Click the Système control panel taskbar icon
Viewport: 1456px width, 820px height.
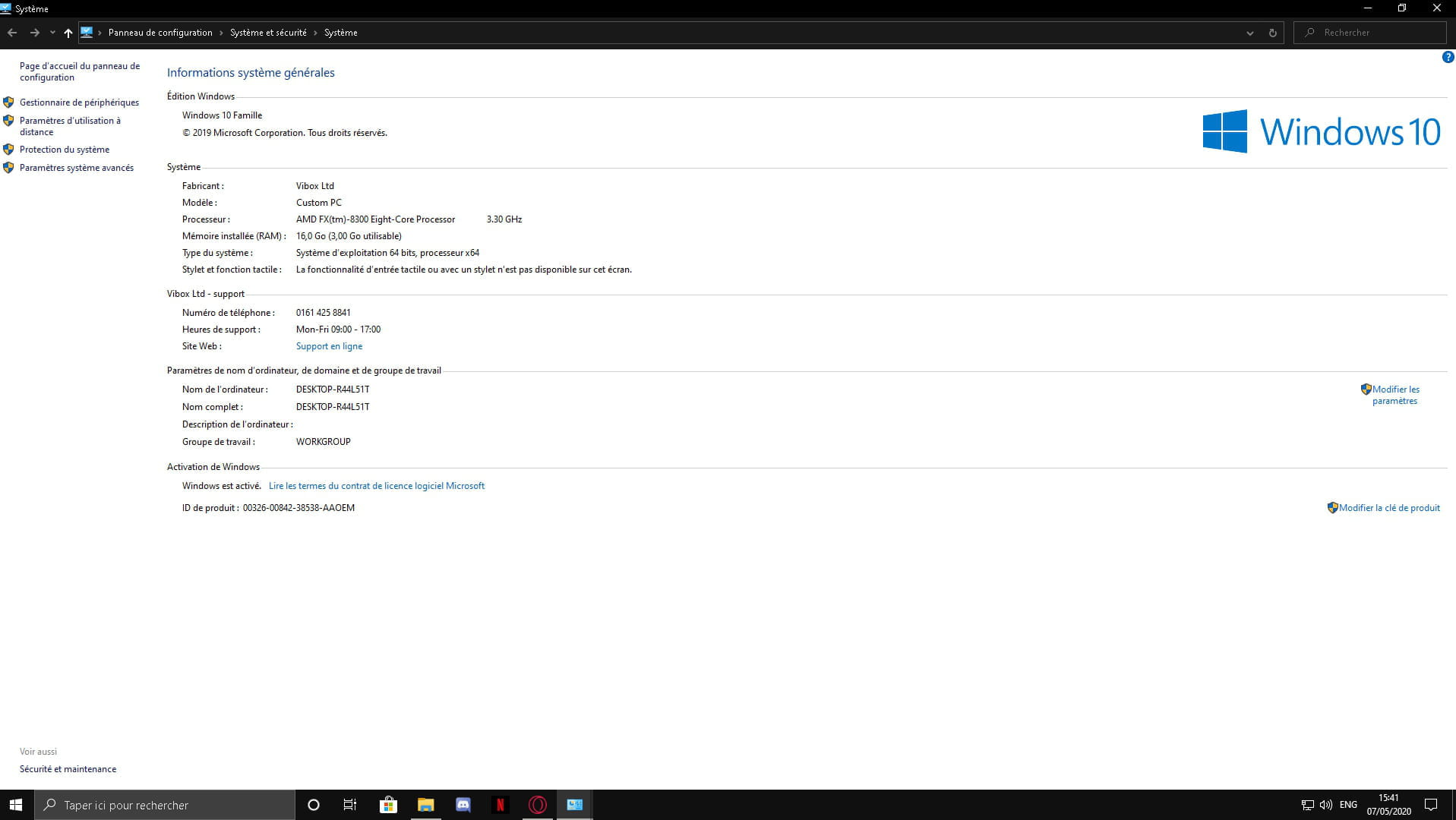click(575, 805)
